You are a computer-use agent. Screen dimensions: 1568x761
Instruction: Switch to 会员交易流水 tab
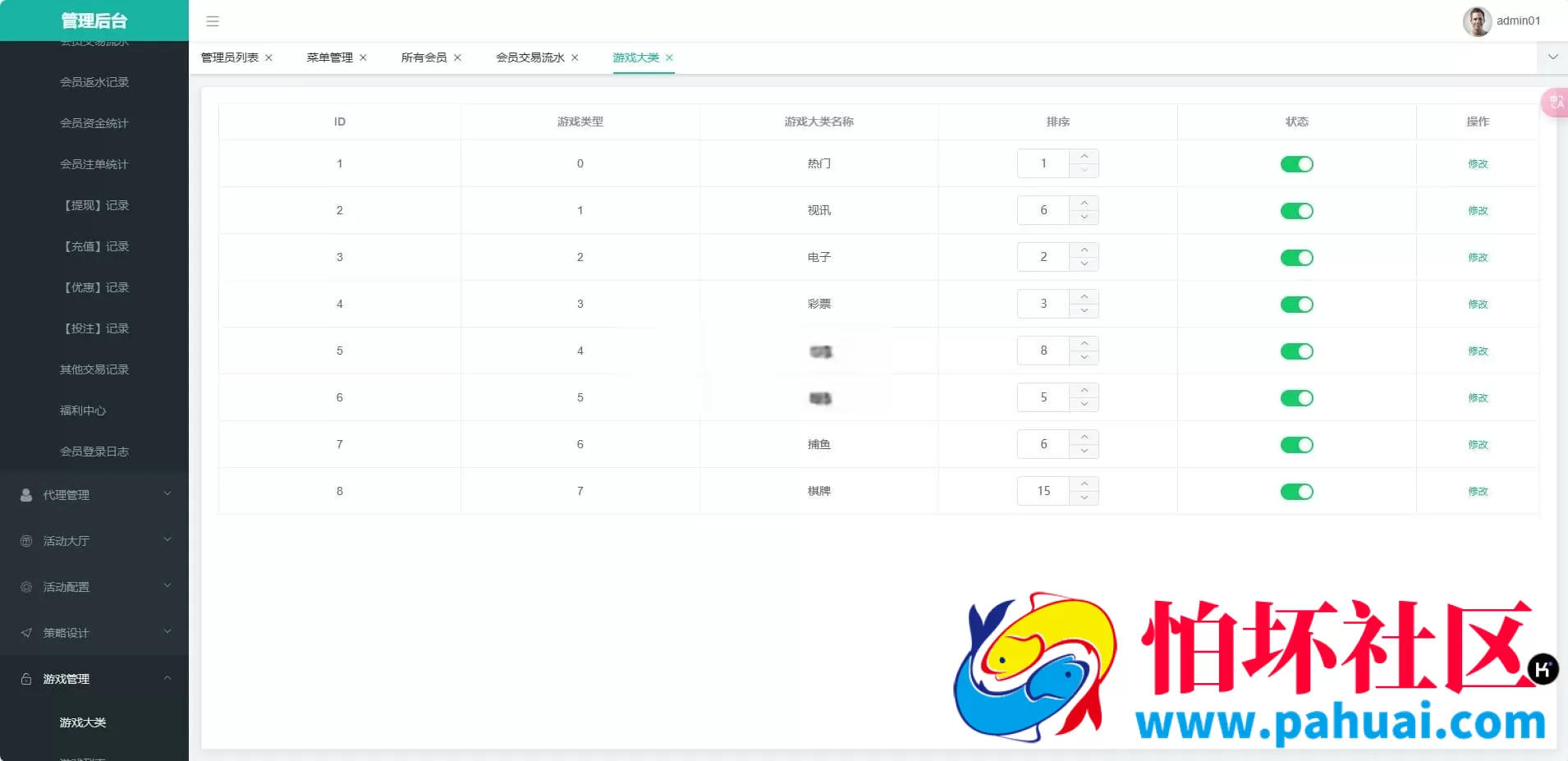pyautogui.click(x=530, y=57)
